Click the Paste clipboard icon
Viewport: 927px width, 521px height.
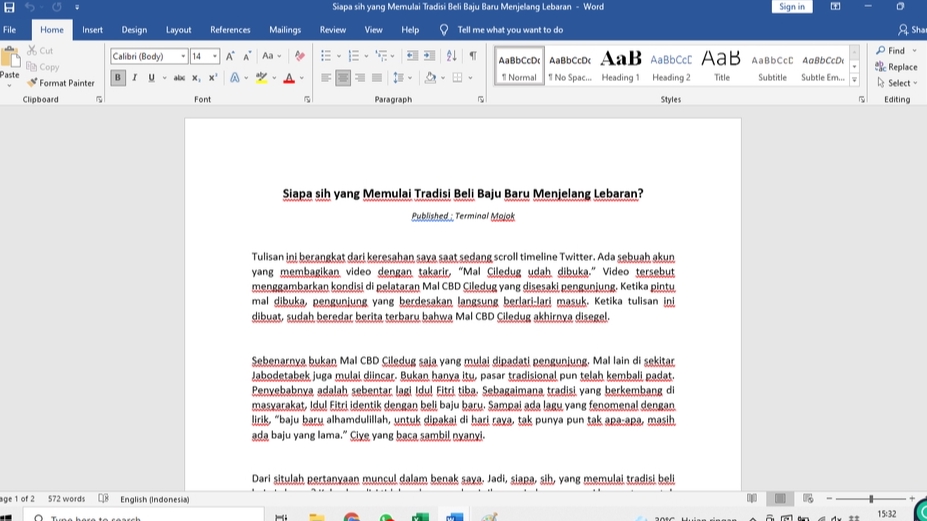[x=9, y=59]
